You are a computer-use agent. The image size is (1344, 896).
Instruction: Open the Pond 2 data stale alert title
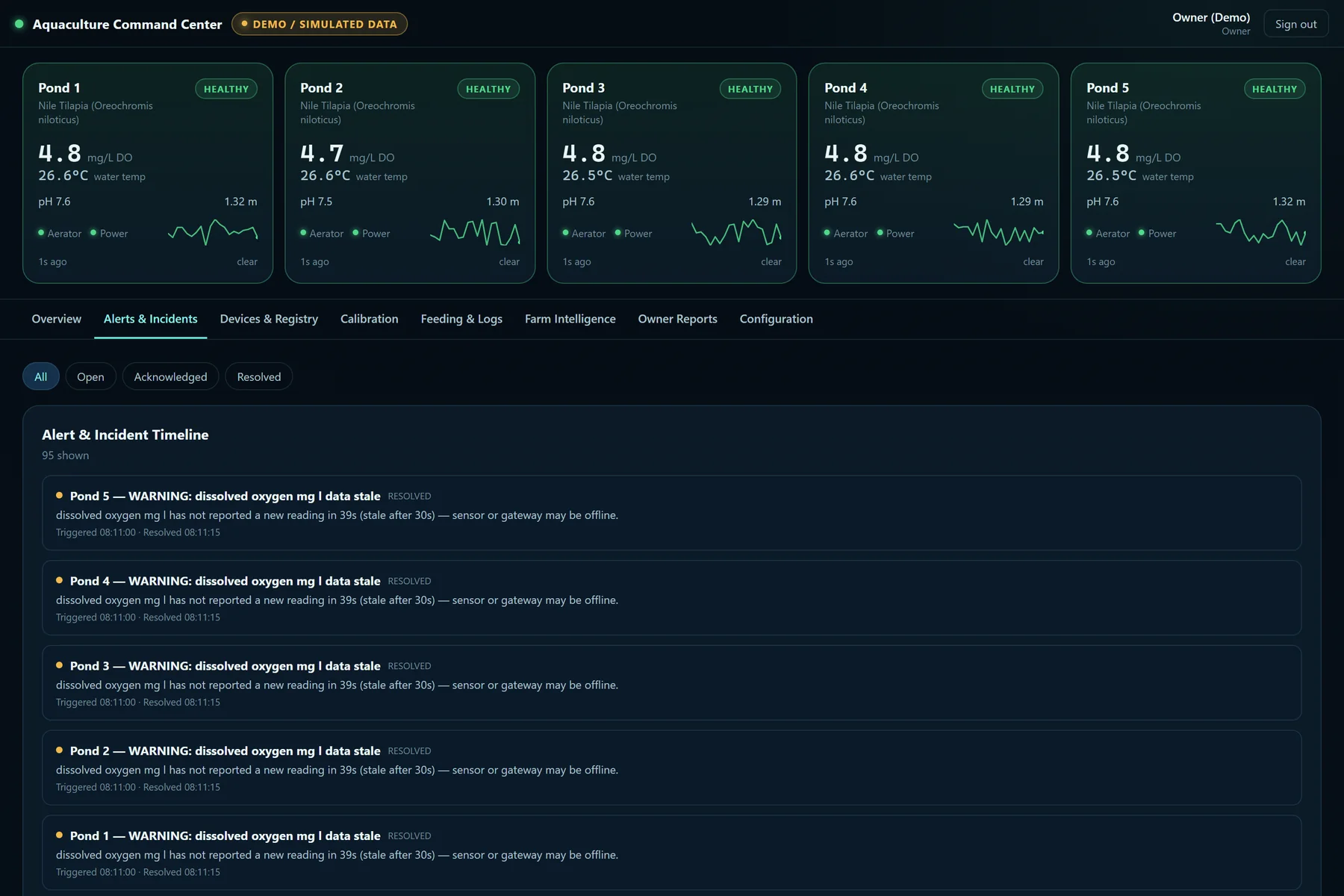click(x=225, y=751)
